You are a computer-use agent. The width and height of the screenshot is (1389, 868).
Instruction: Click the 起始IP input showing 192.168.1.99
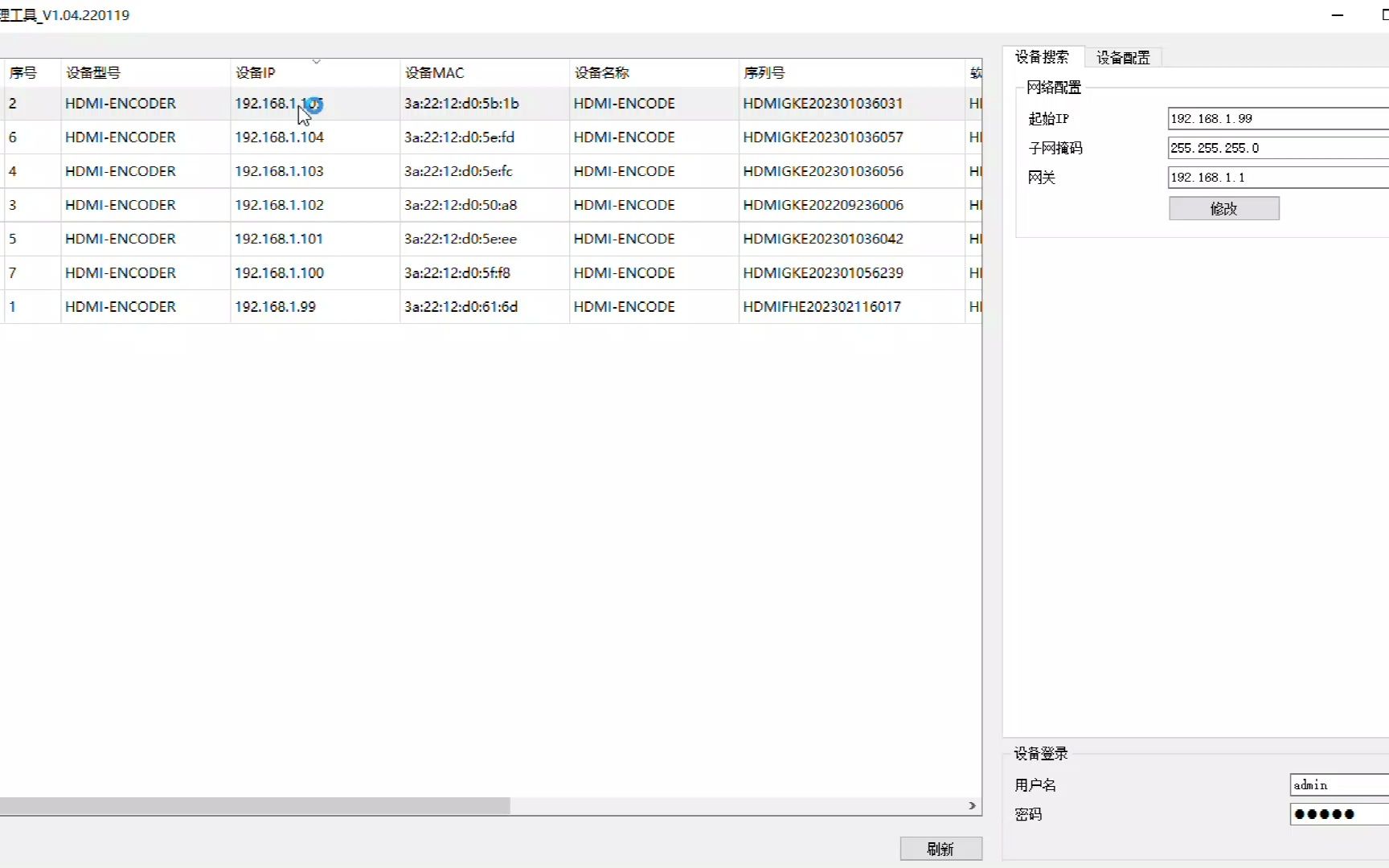[x=1276, y=118]
